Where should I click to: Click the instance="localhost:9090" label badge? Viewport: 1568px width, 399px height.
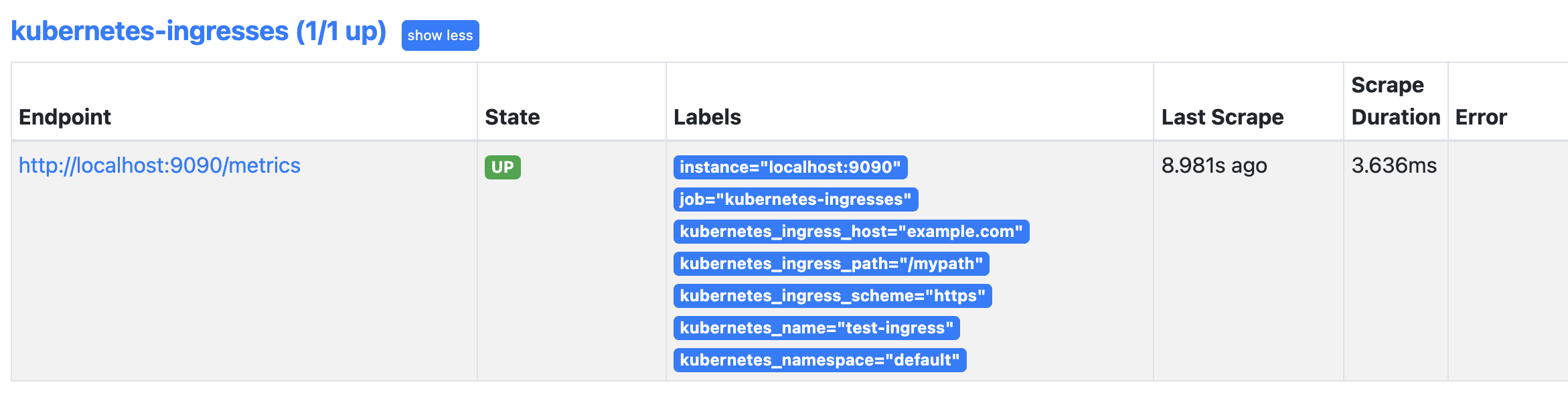[790, 167]
